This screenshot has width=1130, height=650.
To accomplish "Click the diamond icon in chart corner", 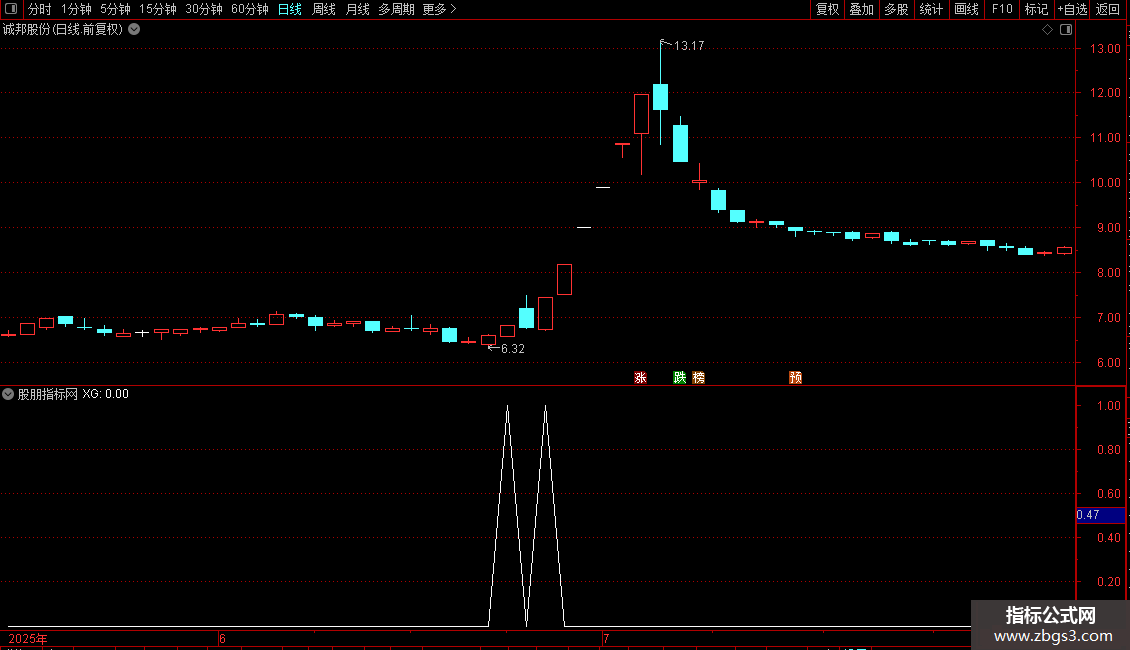I will (x=1048, y=30).
